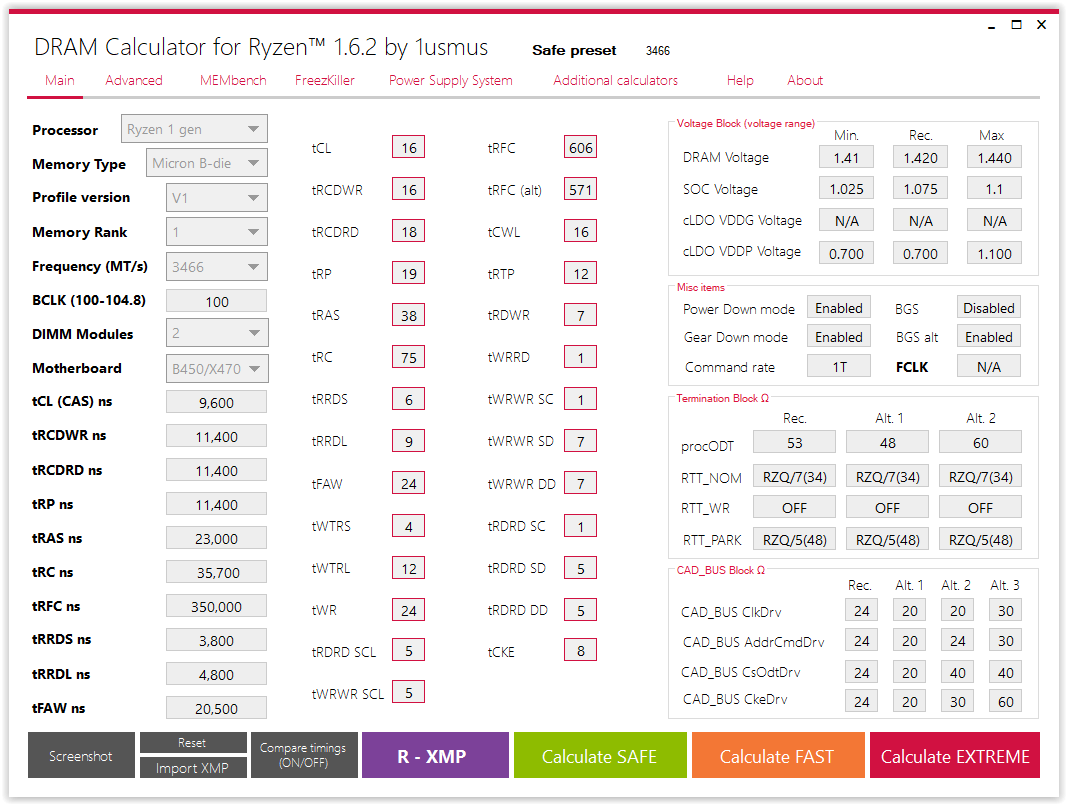Click RTT_WR Alt. 1 OFF value
Viewport: 1067px width, 805px height.
point(887,508)
